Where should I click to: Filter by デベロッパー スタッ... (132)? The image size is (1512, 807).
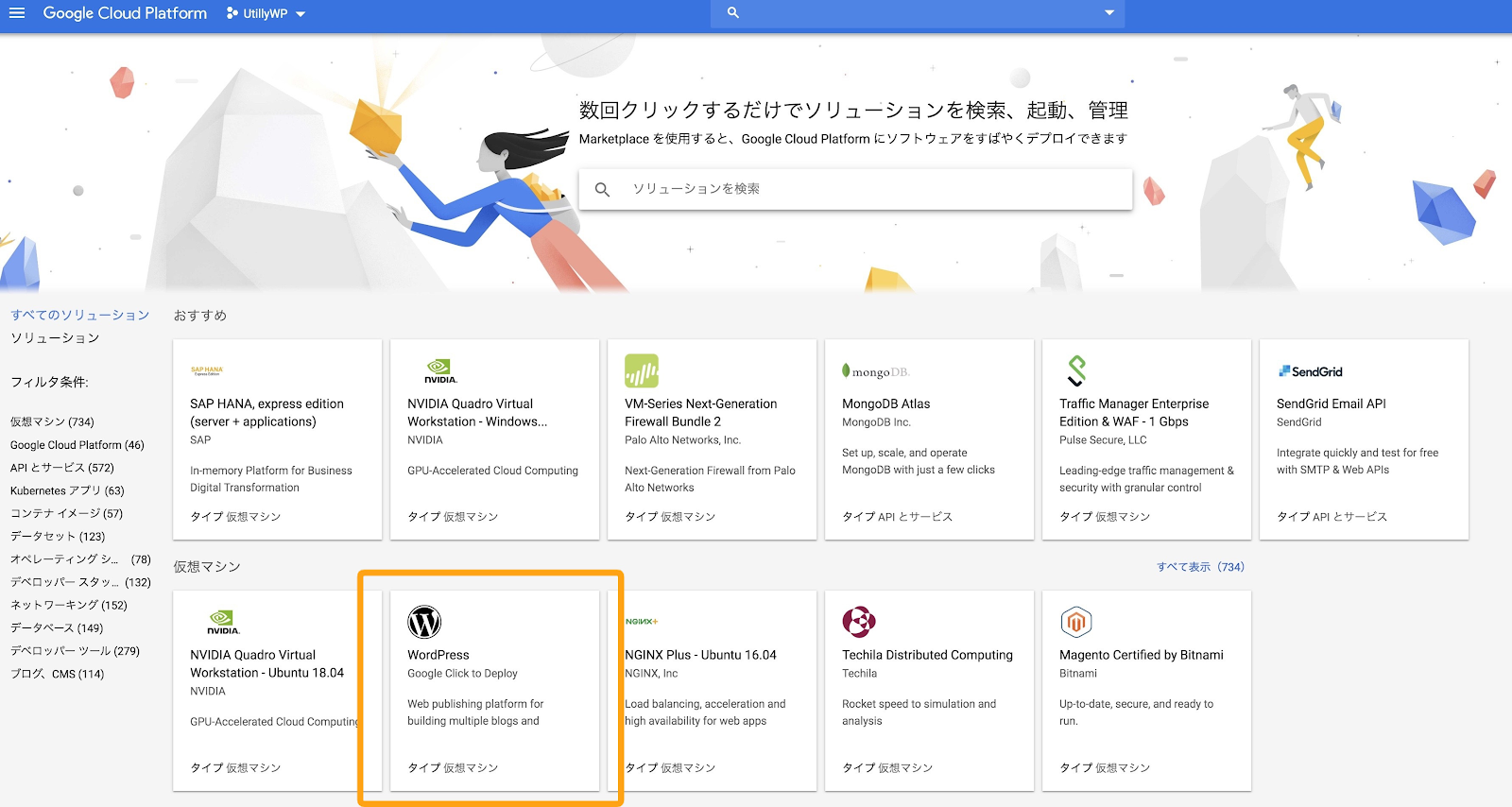(80, 582)
